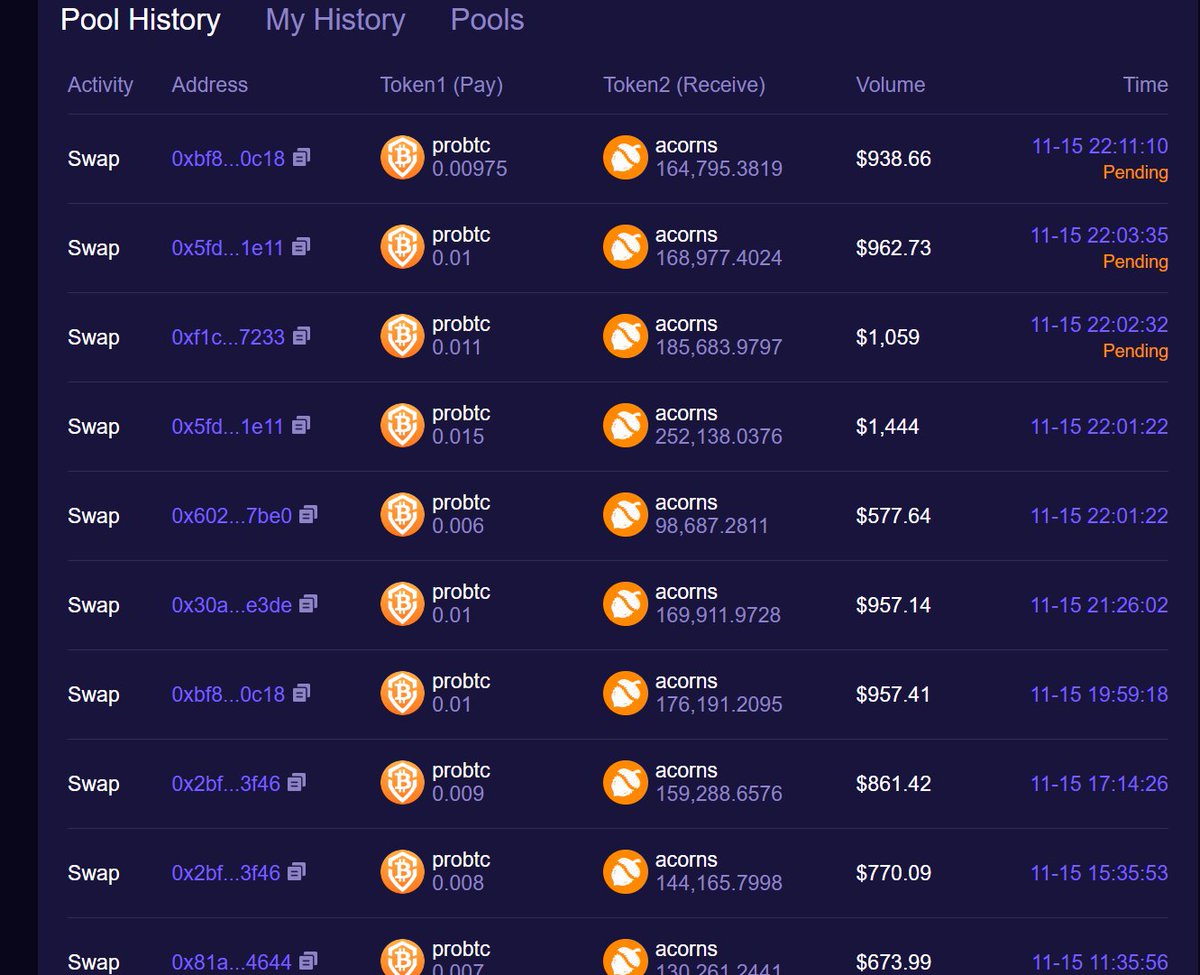
Task: Click the probtc icon in the 0.008 row
Action: 402,872
